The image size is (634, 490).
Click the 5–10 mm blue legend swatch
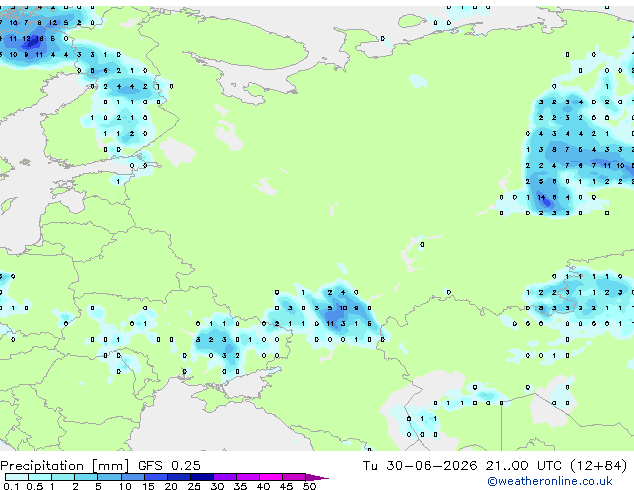pos(109,477)
